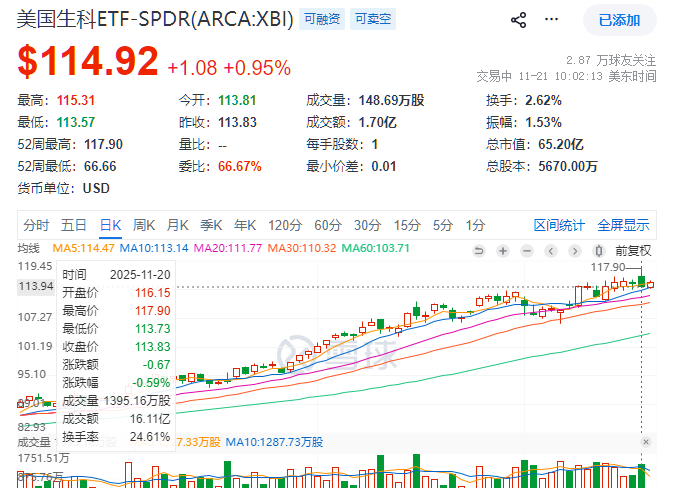Click the 成交量 value 148.69万股
The width and height of the screenshot is (673, 488).
(391, 100)
